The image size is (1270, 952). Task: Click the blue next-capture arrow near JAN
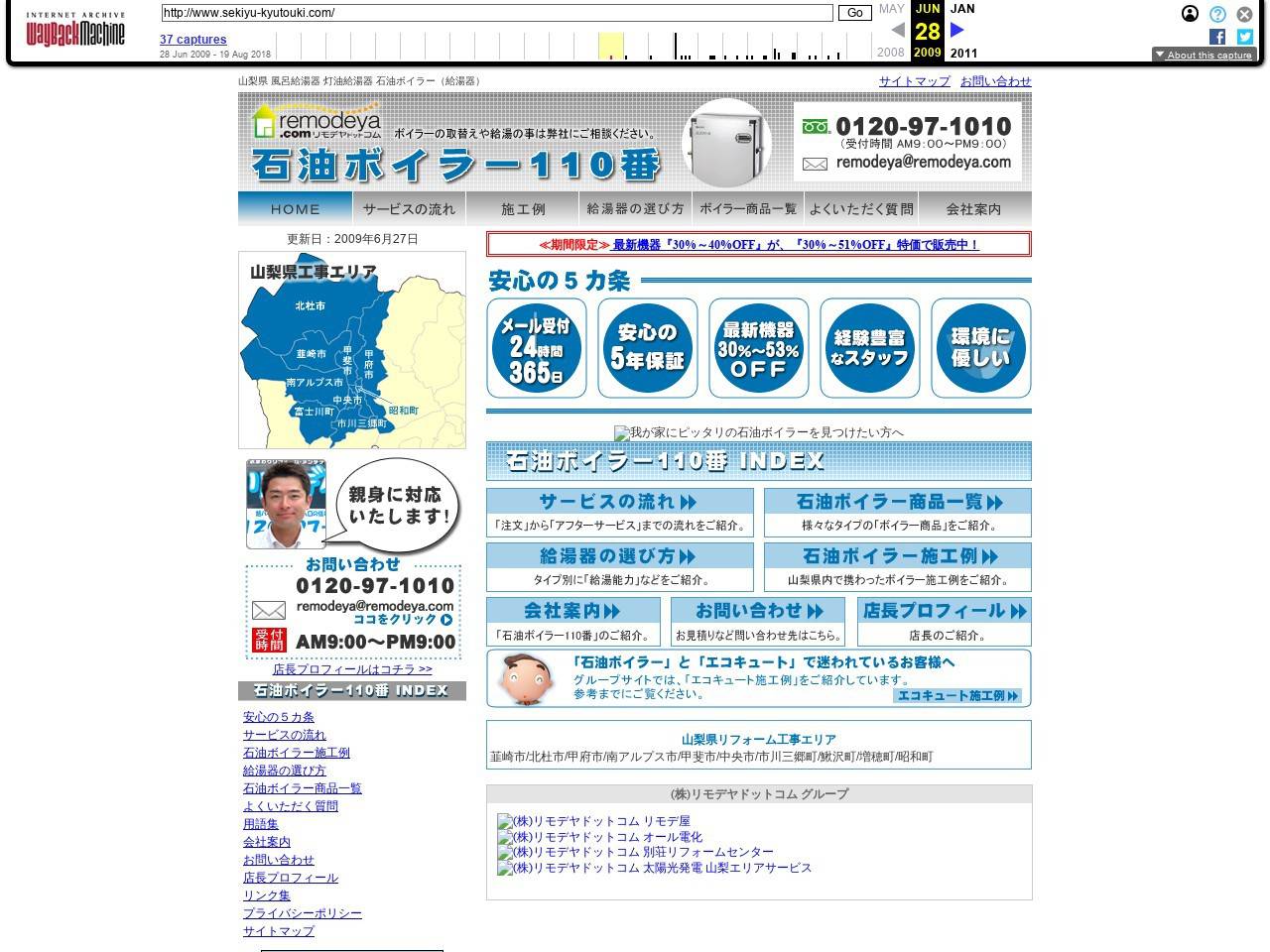tap(954, 29)
